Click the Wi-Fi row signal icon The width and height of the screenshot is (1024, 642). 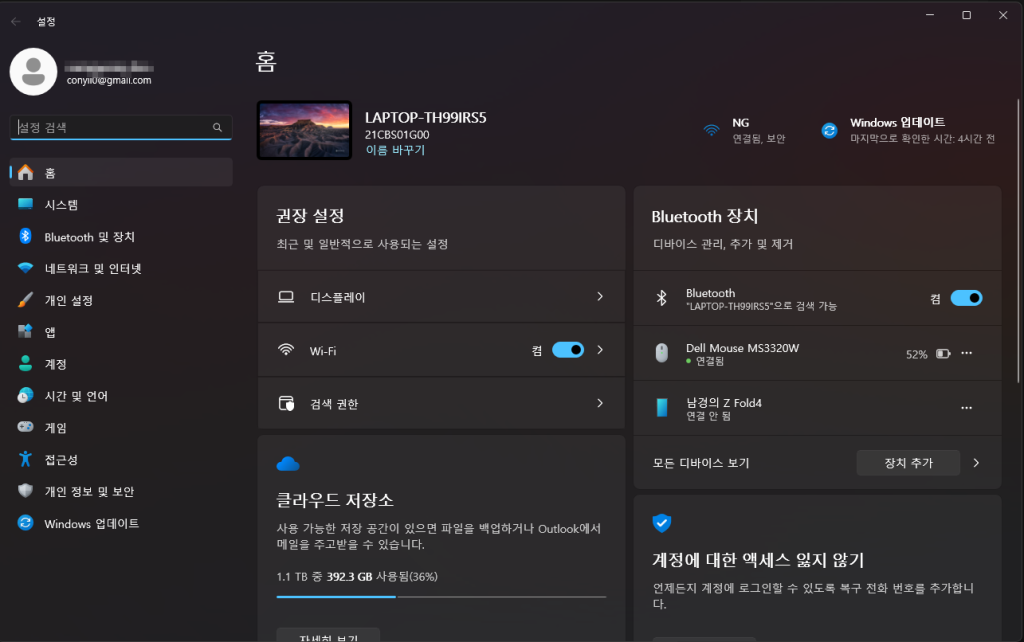[x=286, y=350]
